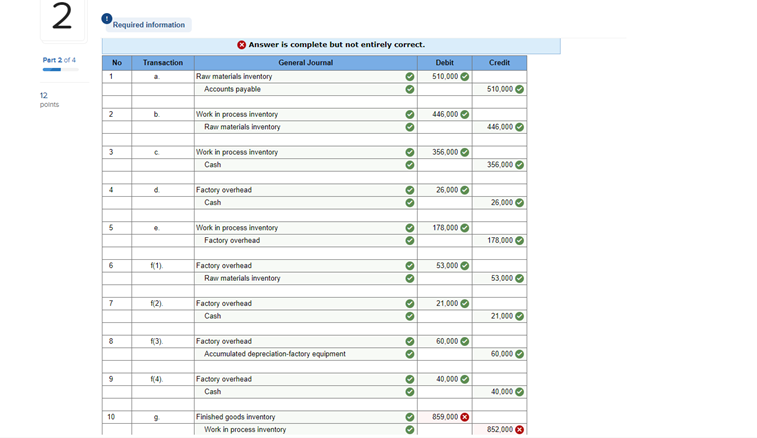Select 'Work in process inventory' in transaction e

pyautogui.click(x=306, y=228)
